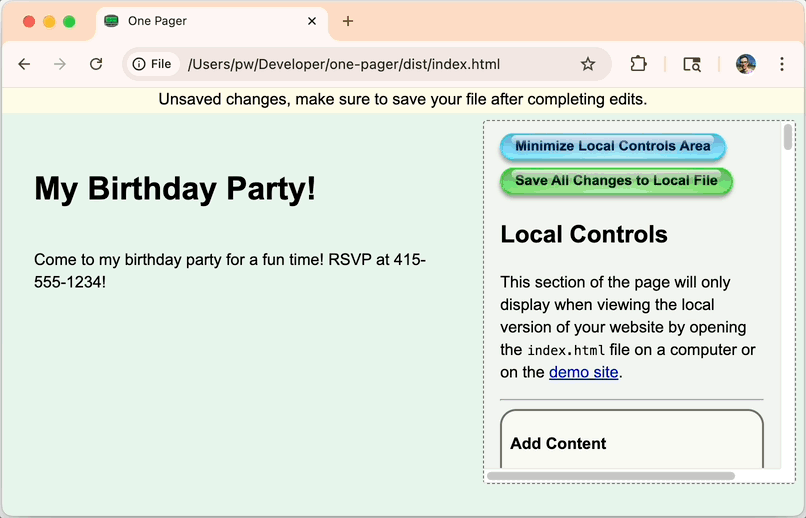
Task: Click the forward navigation arrow
Action: [x=60, y=64]
